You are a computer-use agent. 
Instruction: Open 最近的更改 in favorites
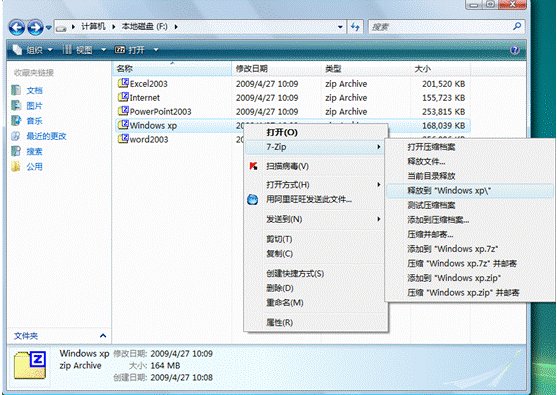tap(46, 136)
